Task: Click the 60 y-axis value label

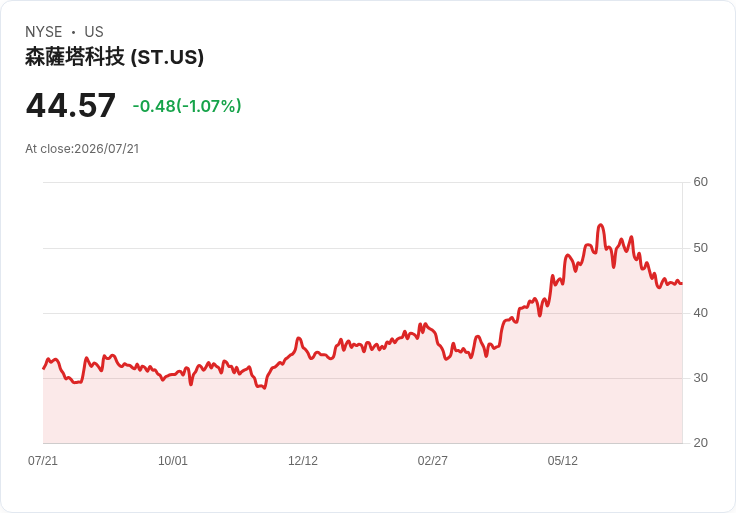Action: (700, 182)
